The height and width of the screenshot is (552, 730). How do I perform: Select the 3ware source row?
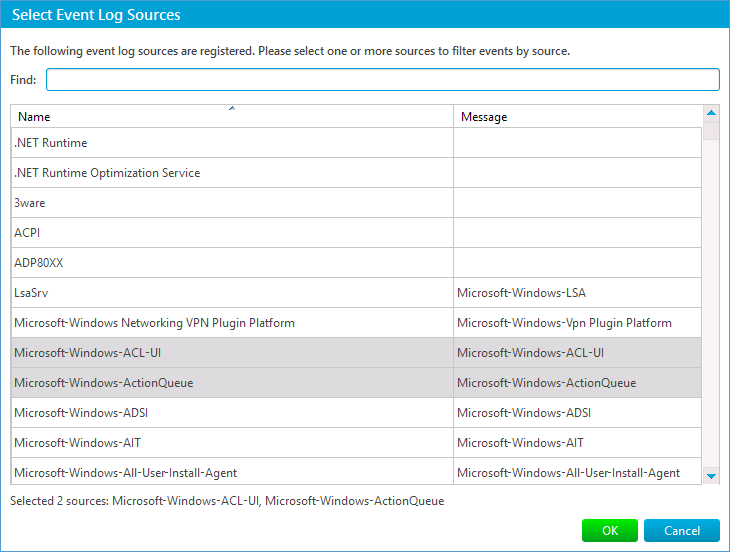232,203
